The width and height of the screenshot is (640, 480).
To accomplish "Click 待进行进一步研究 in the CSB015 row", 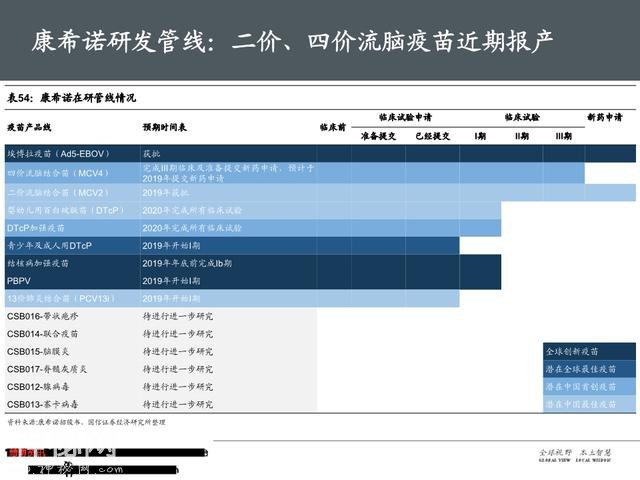I will coord(178,351).
